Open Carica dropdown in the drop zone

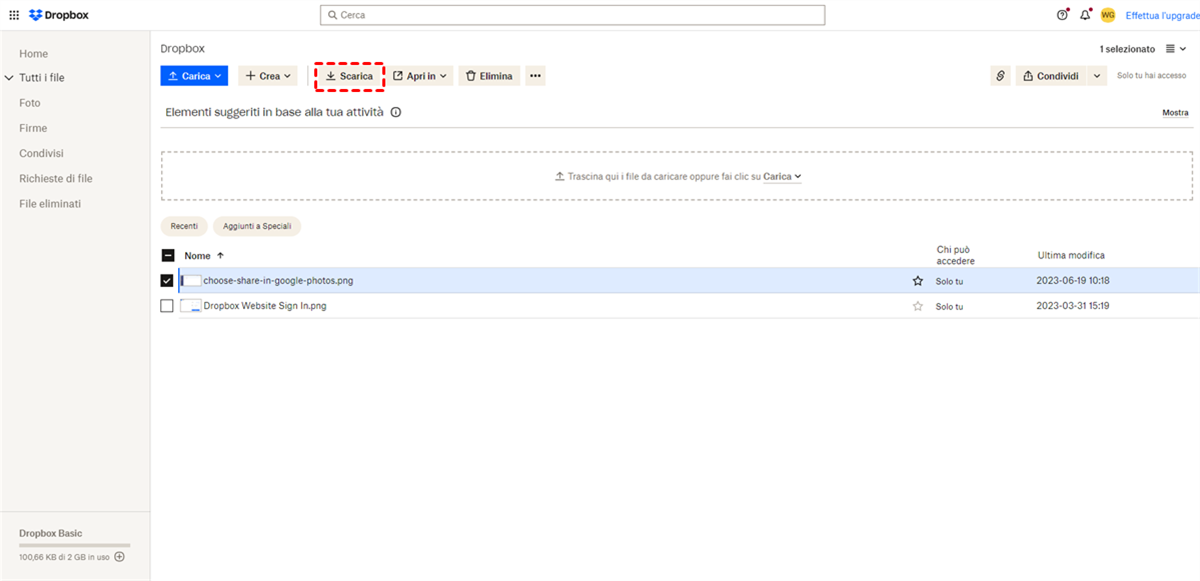point(782,176)
